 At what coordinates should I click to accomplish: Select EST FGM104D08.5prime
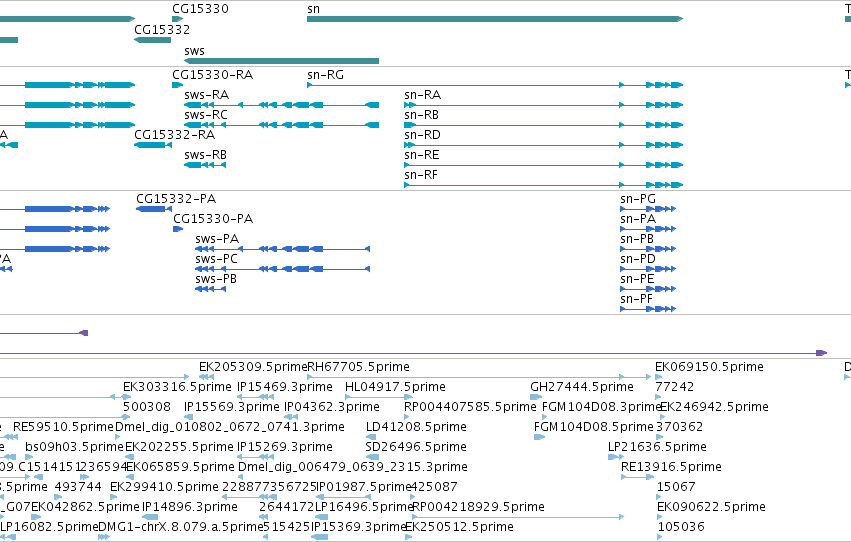click(539, 437)
